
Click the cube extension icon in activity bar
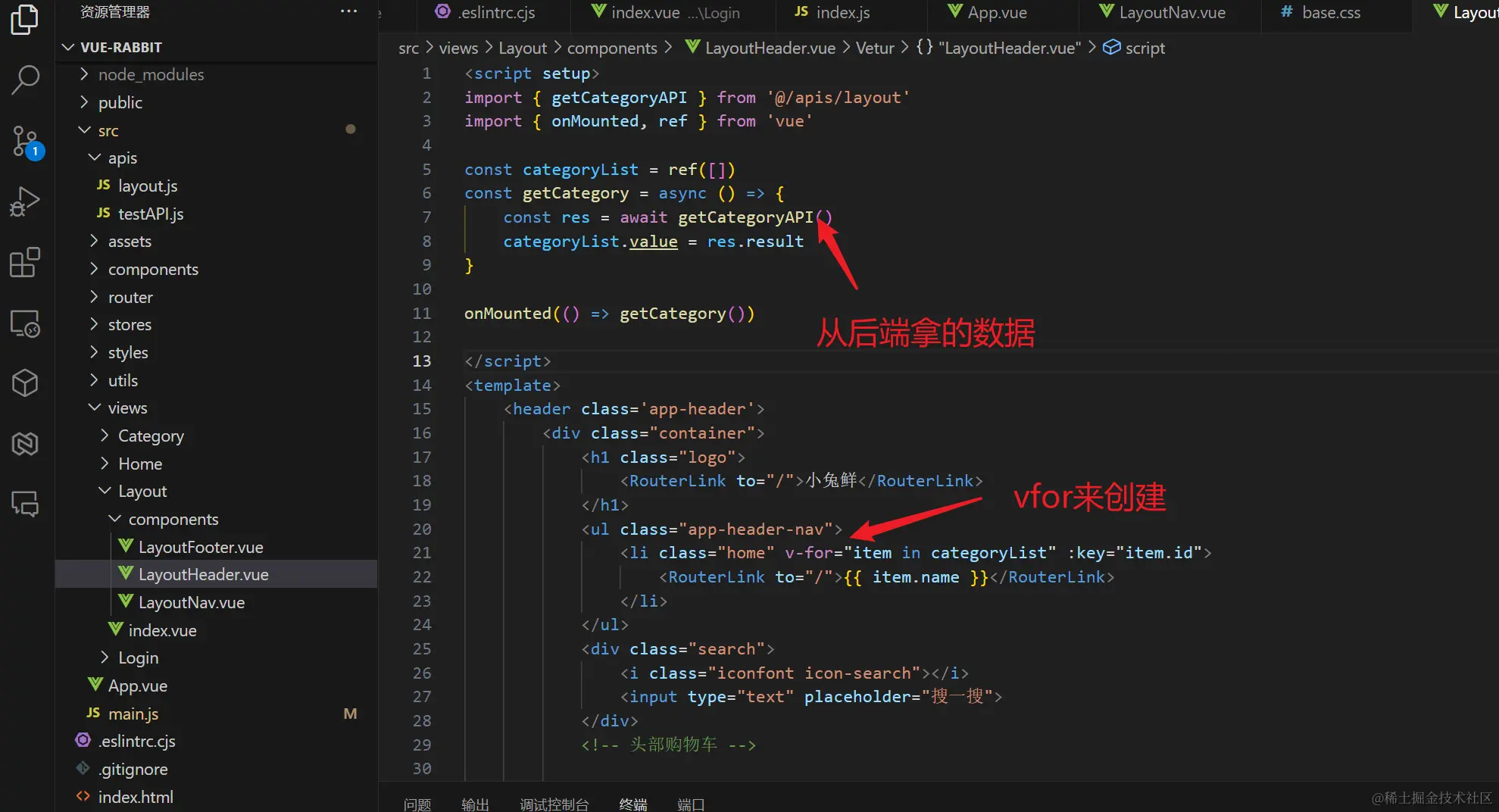[25, 383]
